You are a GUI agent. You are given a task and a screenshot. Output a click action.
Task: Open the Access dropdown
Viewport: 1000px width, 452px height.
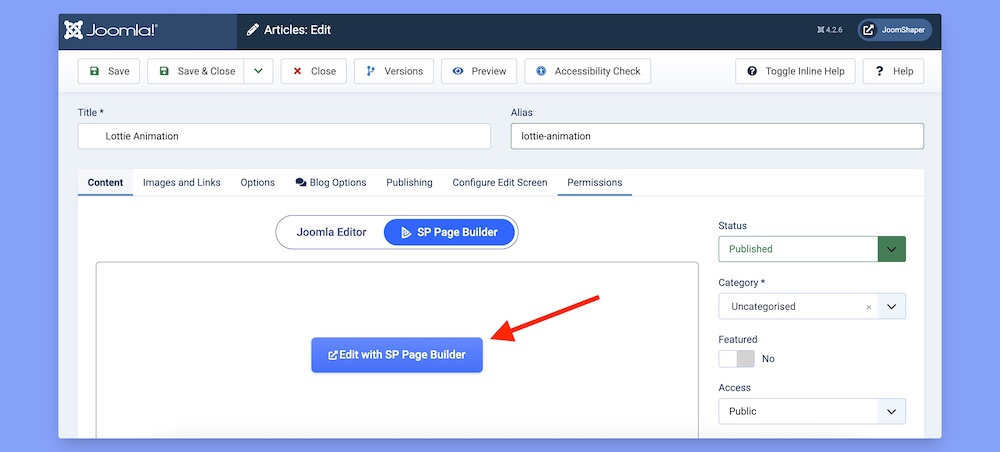click(x=891, y=411)
